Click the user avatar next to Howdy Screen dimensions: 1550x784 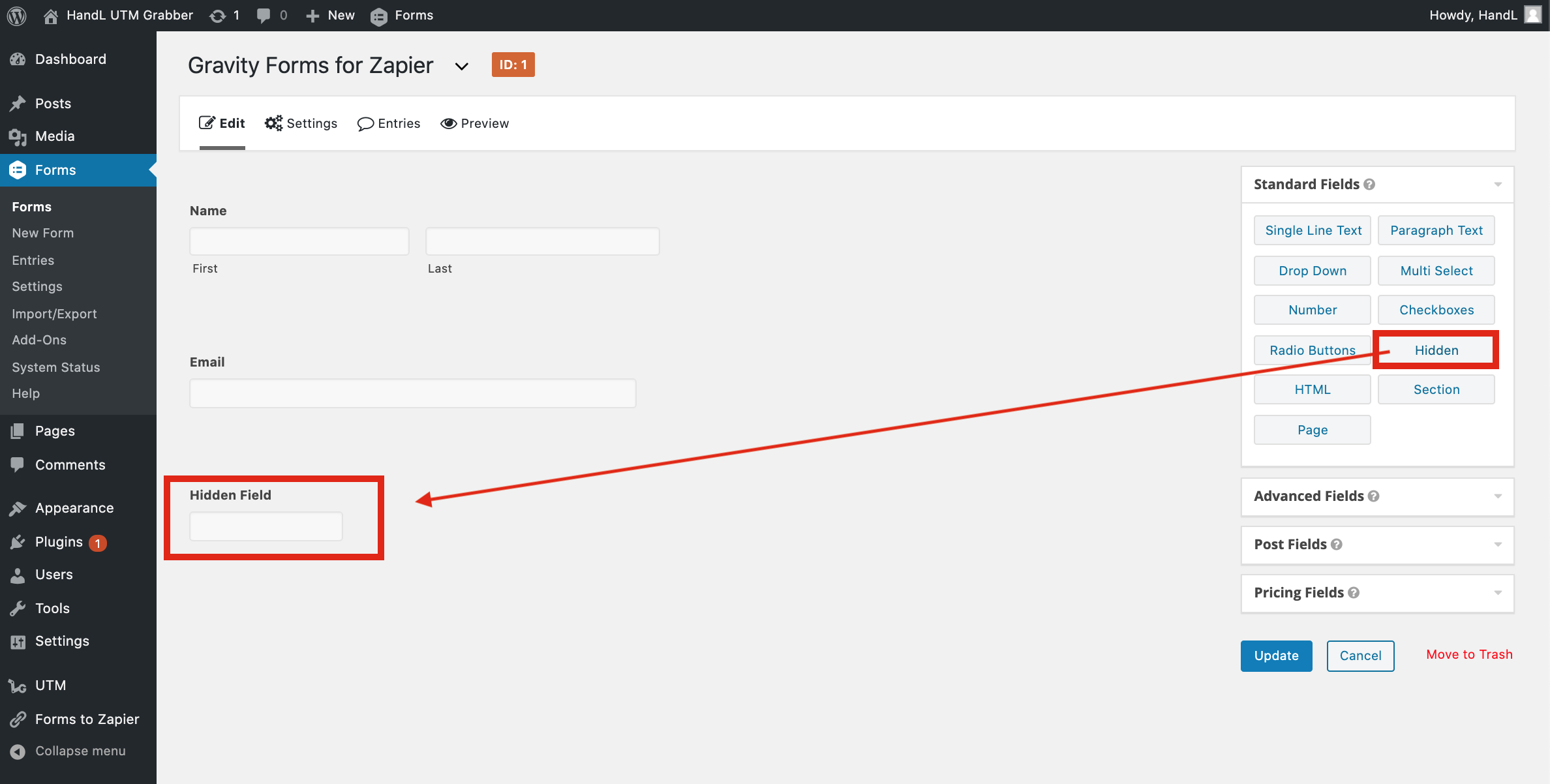(1532, 15)
